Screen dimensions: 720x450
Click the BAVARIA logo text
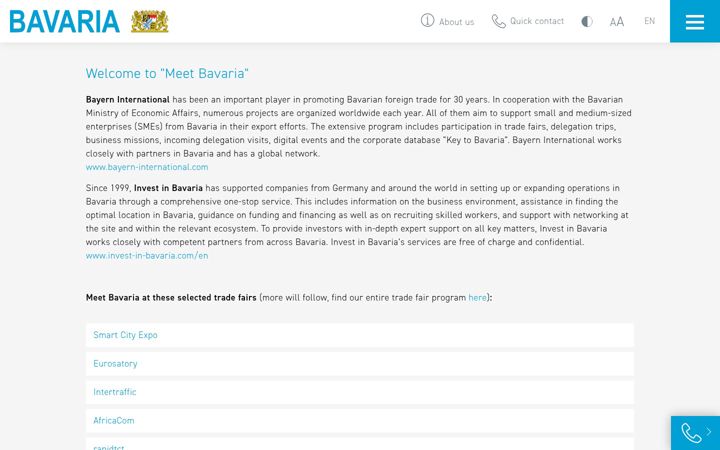click(64, 22)
